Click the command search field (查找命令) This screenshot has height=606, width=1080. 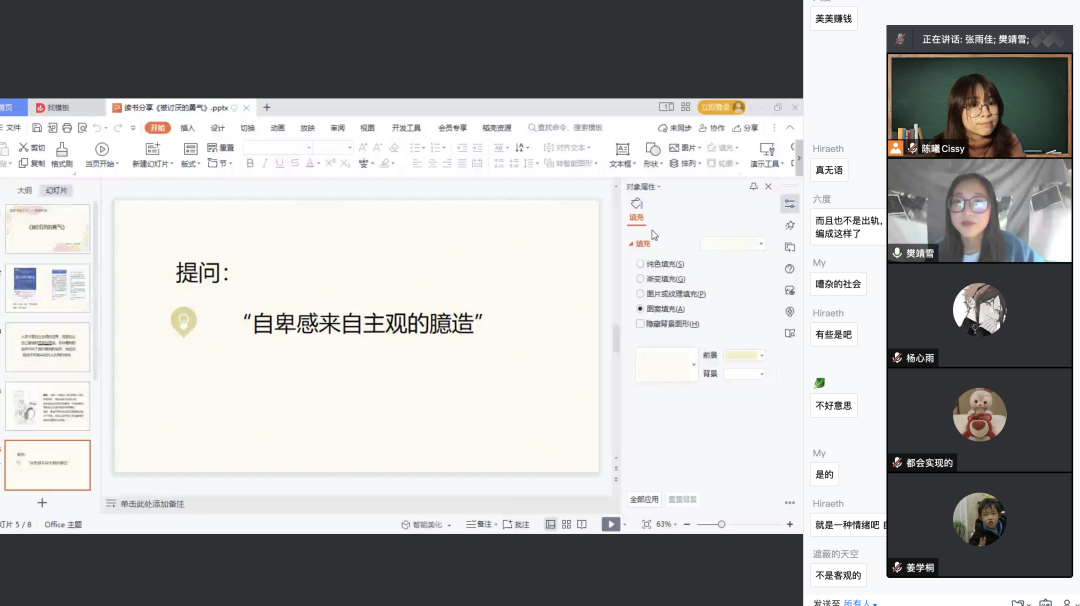point(565,128)
